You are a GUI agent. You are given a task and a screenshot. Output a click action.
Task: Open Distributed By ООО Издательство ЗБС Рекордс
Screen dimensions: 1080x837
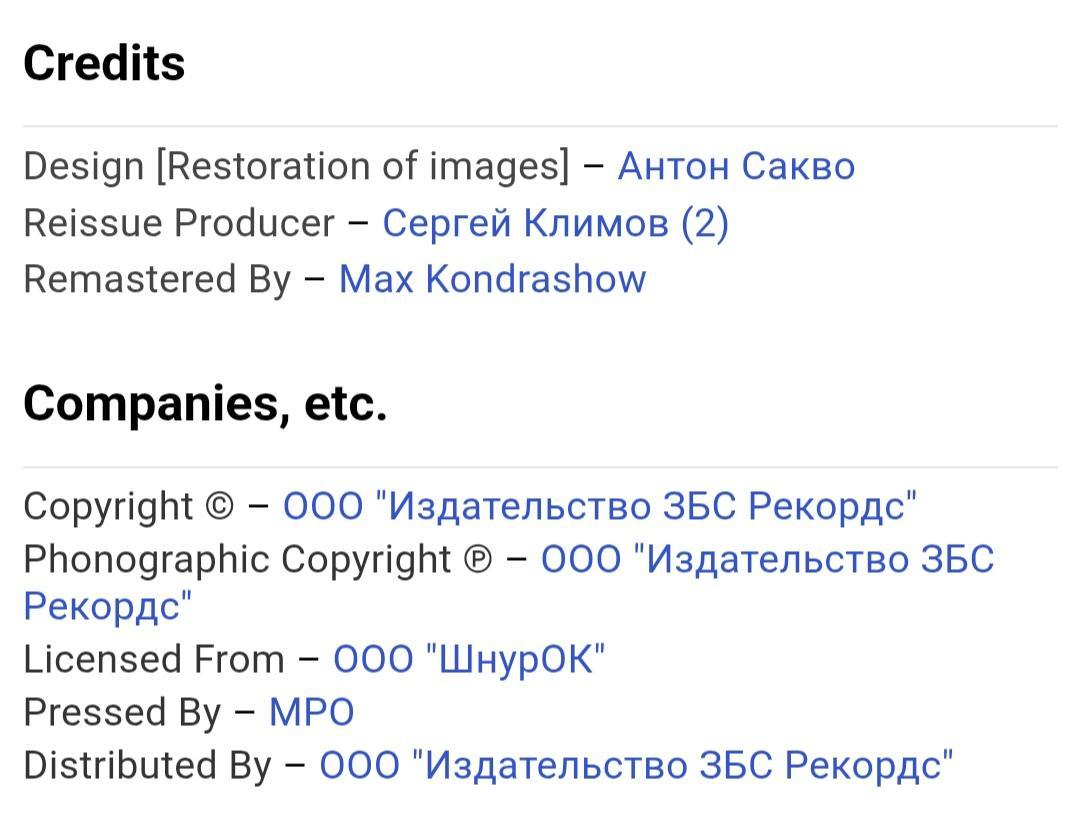coord(636,765)
